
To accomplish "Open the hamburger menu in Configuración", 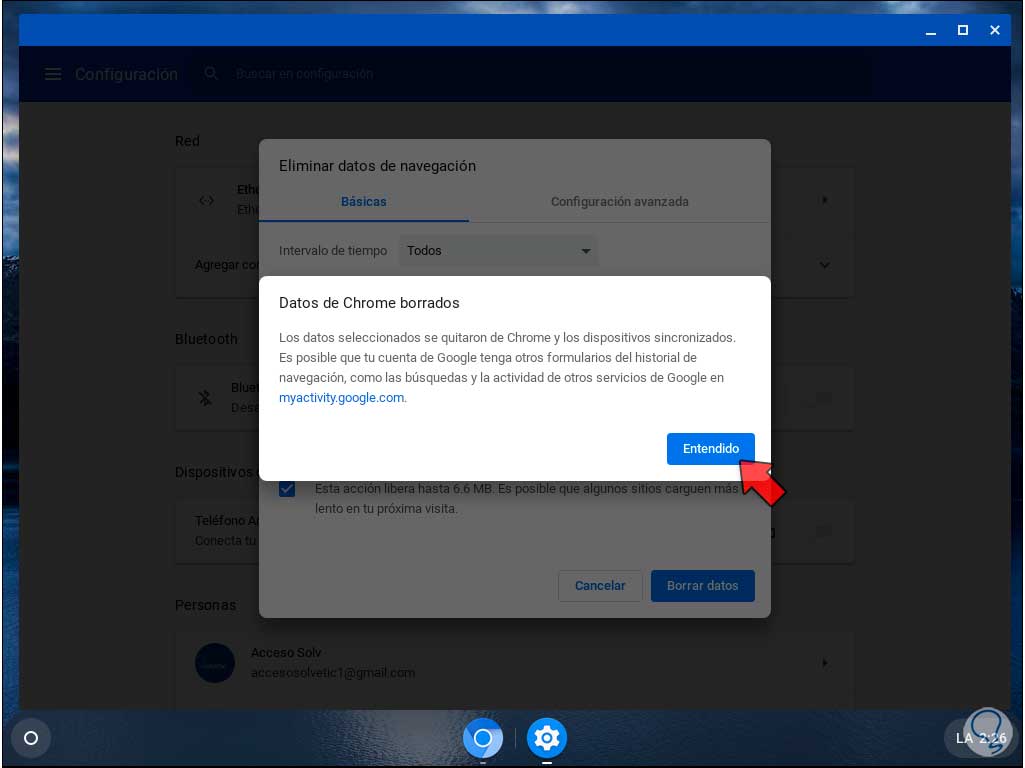I will [53, 74].
